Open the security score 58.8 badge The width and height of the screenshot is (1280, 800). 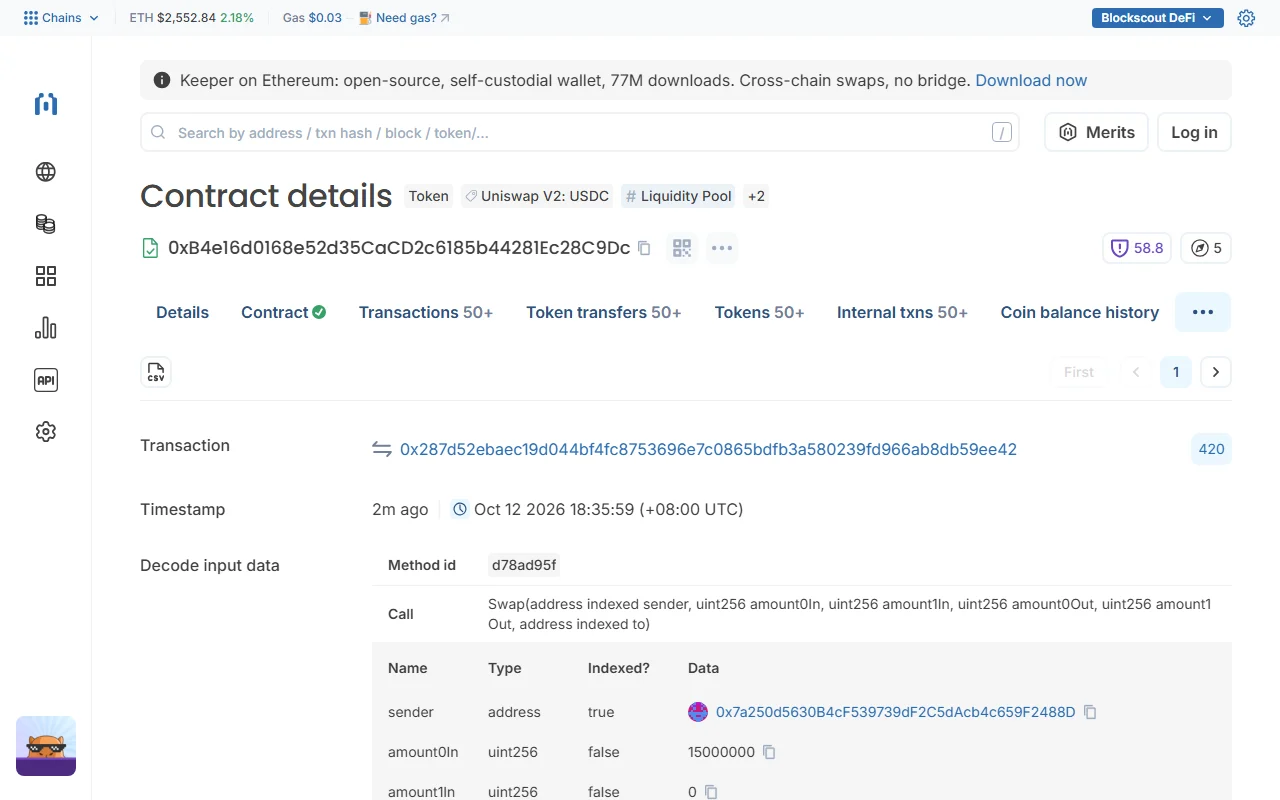(x=1137, y=248)
